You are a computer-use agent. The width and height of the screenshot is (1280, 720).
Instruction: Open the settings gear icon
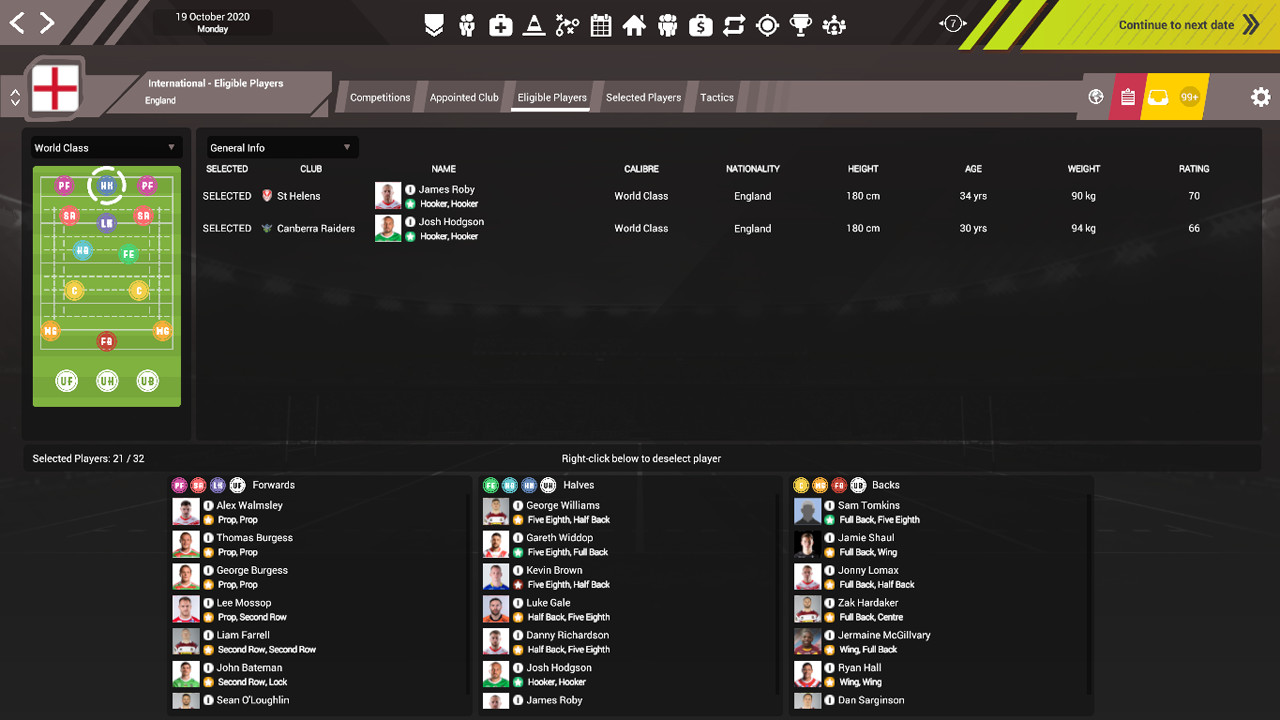(1260, 97)
